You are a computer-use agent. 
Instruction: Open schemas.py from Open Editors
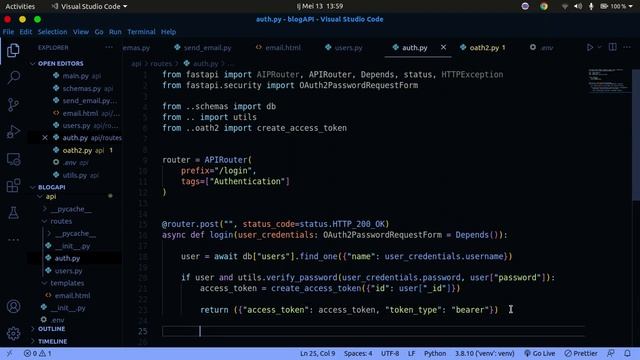point(82,88)
